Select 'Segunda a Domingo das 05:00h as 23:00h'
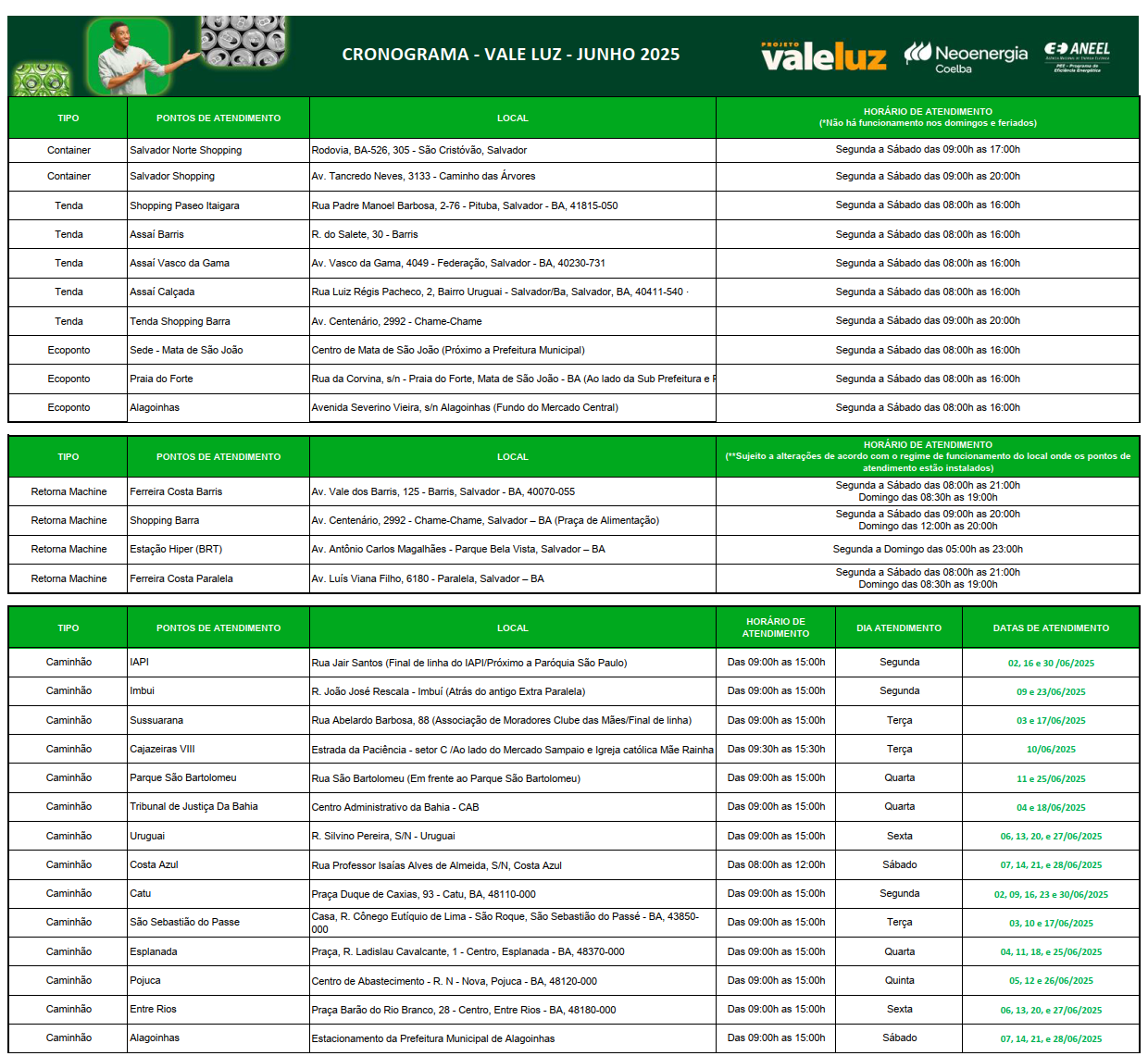Screen dimensions: 1148x1056 pyautogui.click(x=928, y=549)
